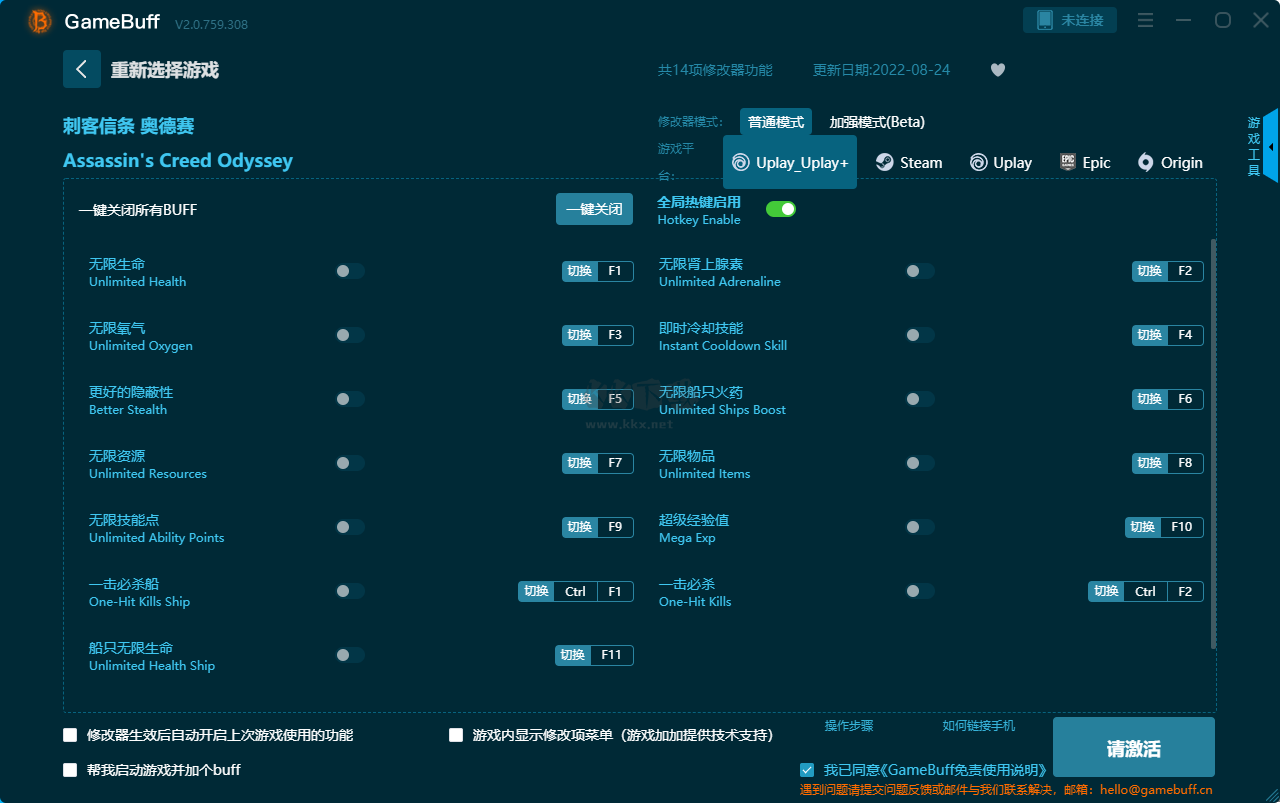The width and height of the screenshot is (1280, 803).
Task: Open the hamburger menu in the title bar
Action: [x=1146, y=20]
